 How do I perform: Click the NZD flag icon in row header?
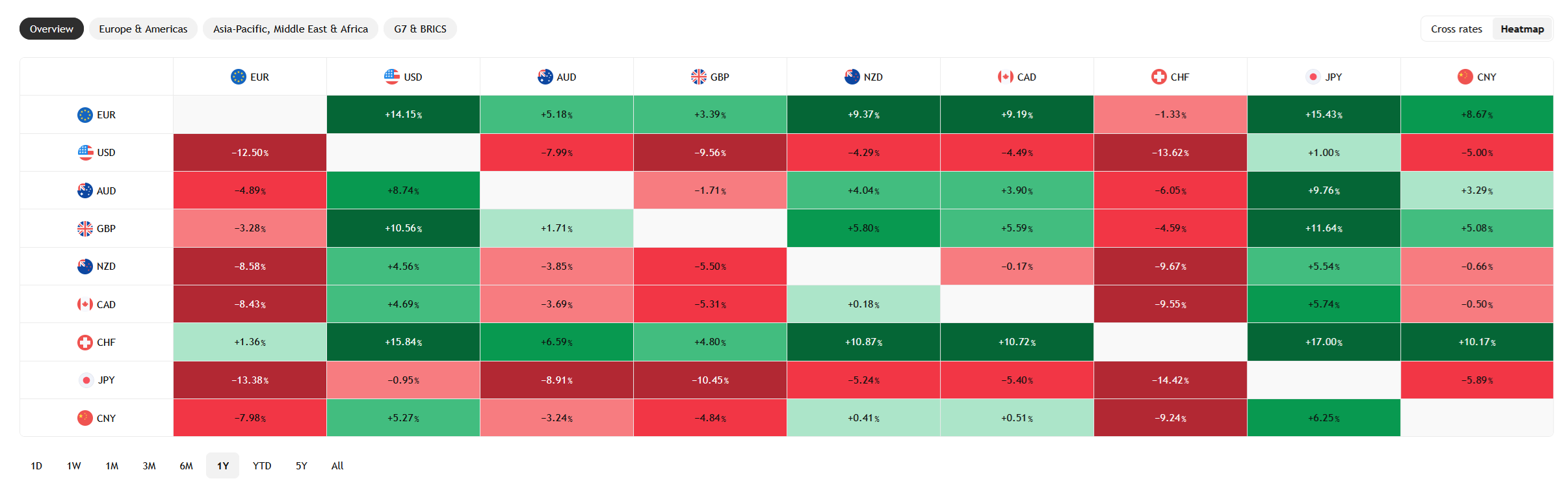[x=85, y=267]
